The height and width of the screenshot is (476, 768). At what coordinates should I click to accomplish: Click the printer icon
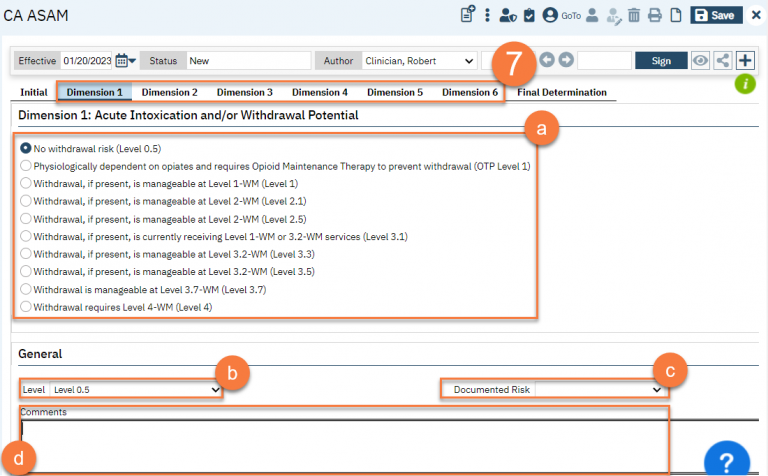655,15
